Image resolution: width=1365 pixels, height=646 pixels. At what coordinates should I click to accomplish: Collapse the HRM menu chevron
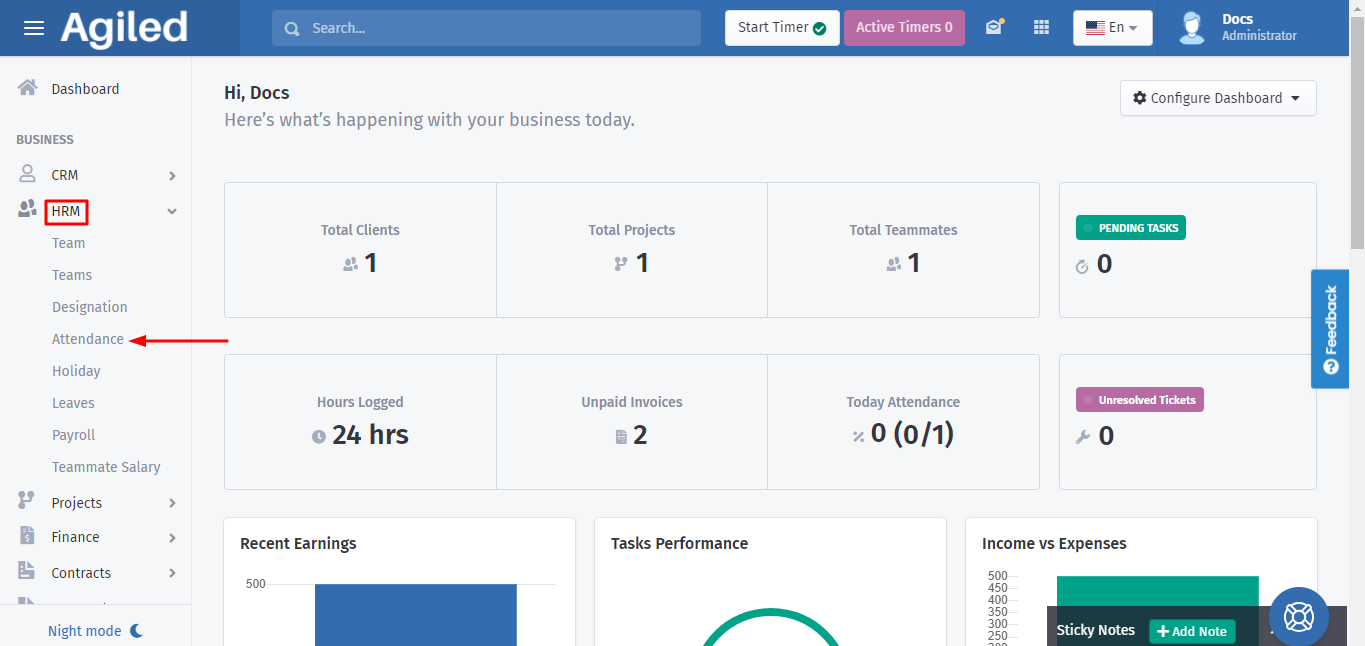point(172,212)
